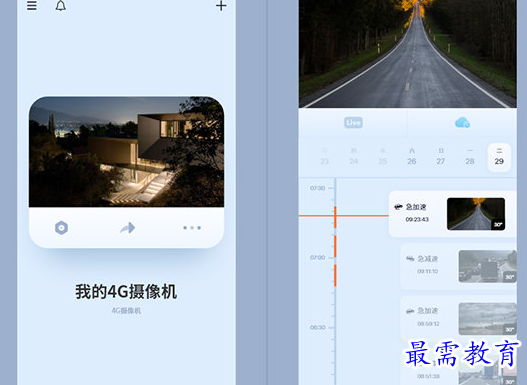Open the 急减速 09:11:10 event card

click(x=458, y=266)
